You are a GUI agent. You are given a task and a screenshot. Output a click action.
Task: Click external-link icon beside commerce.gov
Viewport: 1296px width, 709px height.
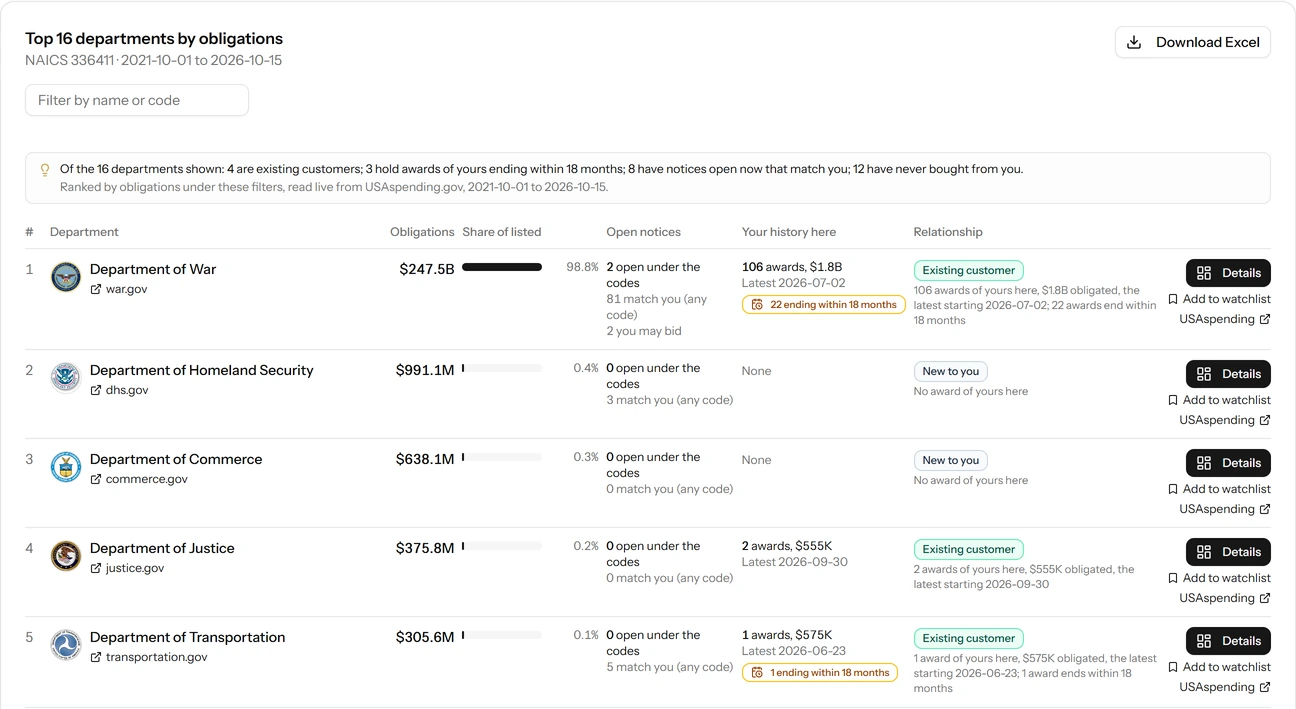(x=96, y=480)
